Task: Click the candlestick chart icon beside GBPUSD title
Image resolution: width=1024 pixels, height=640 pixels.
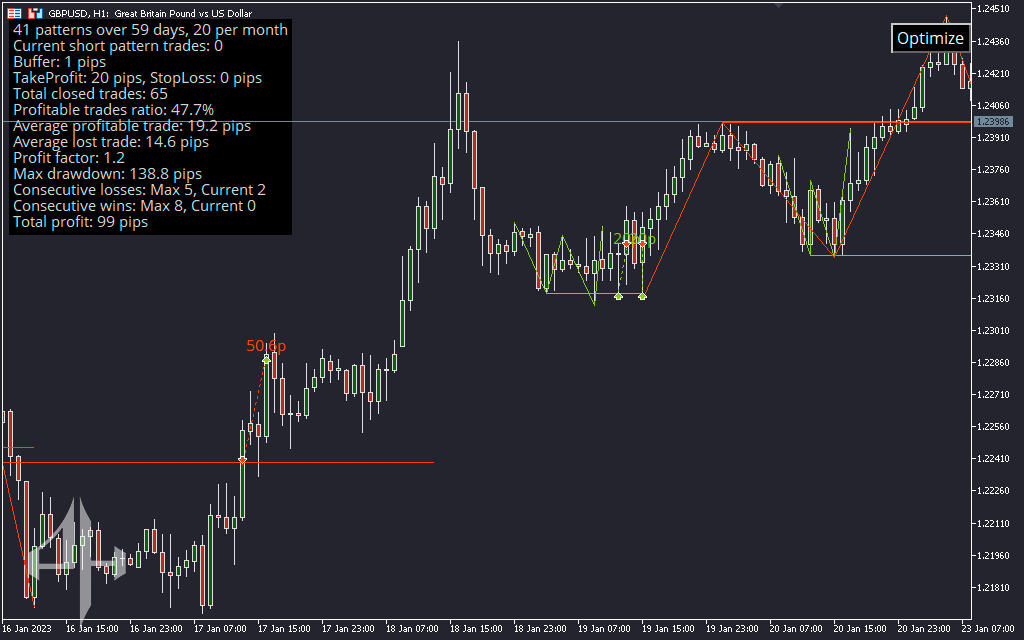Action: point(35,13)
